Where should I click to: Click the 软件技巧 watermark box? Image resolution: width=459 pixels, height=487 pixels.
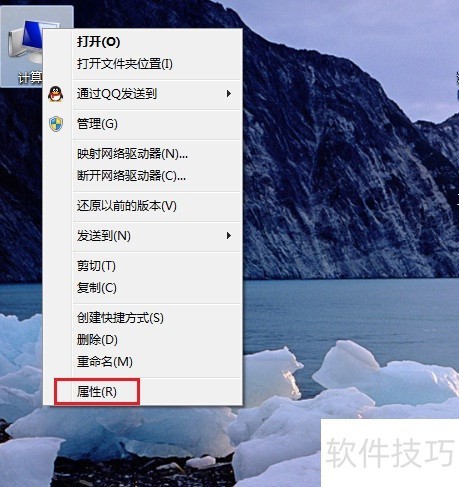click(390, 453)
